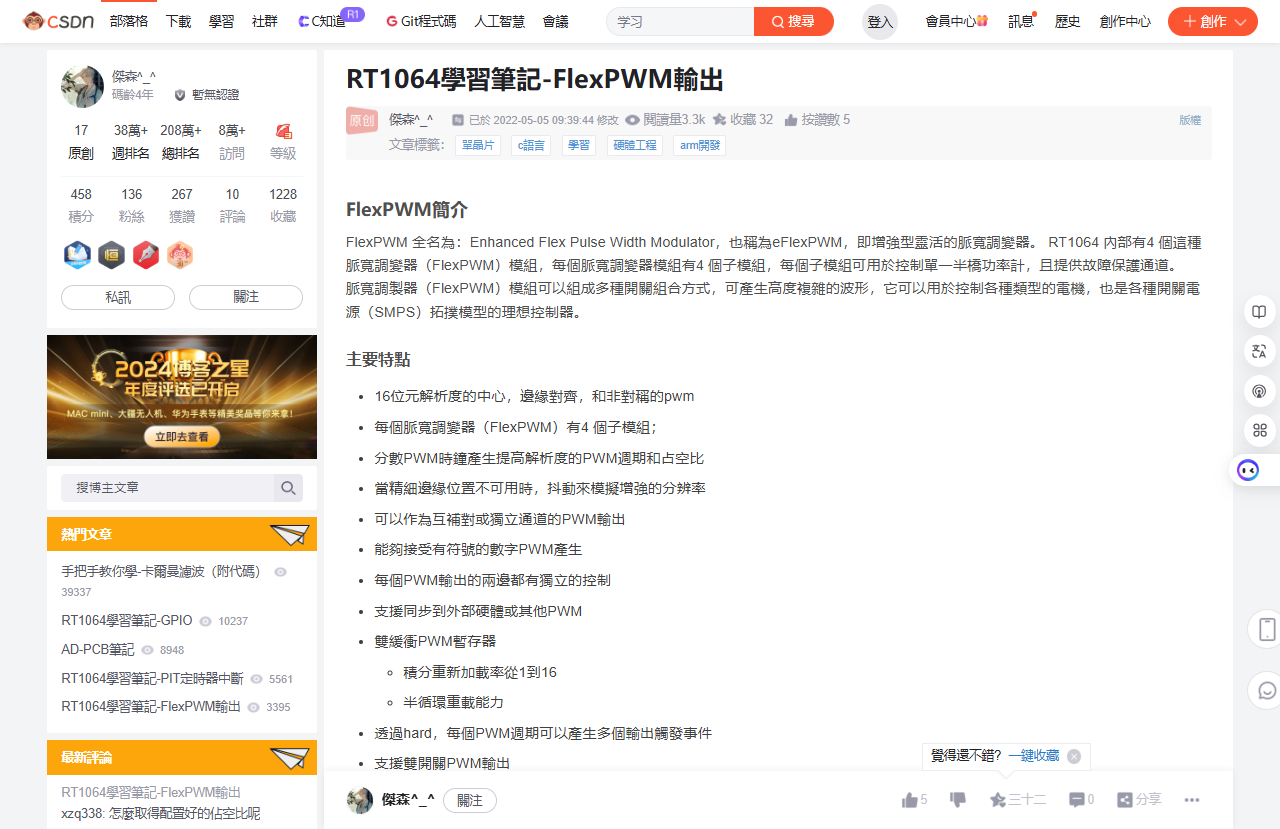Click the sidebar 關注 follow button

pos(246,297)
